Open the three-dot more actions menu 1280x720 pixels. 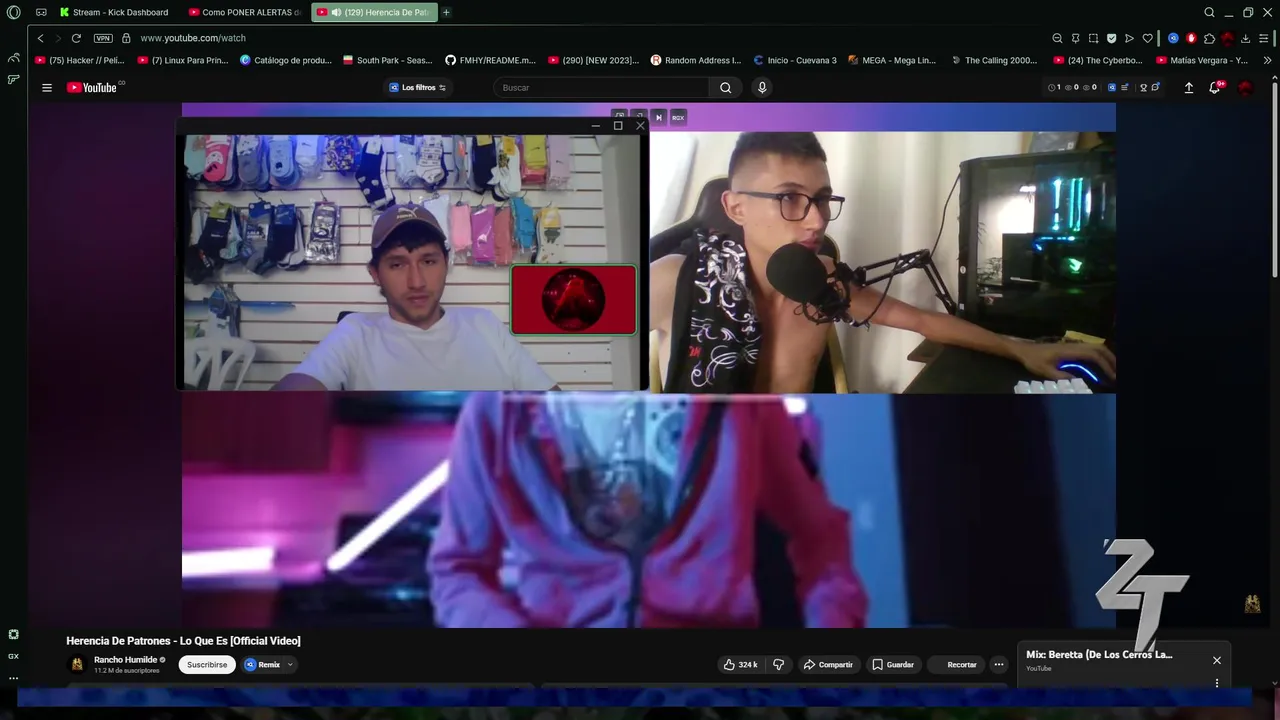tap(998, 664)
